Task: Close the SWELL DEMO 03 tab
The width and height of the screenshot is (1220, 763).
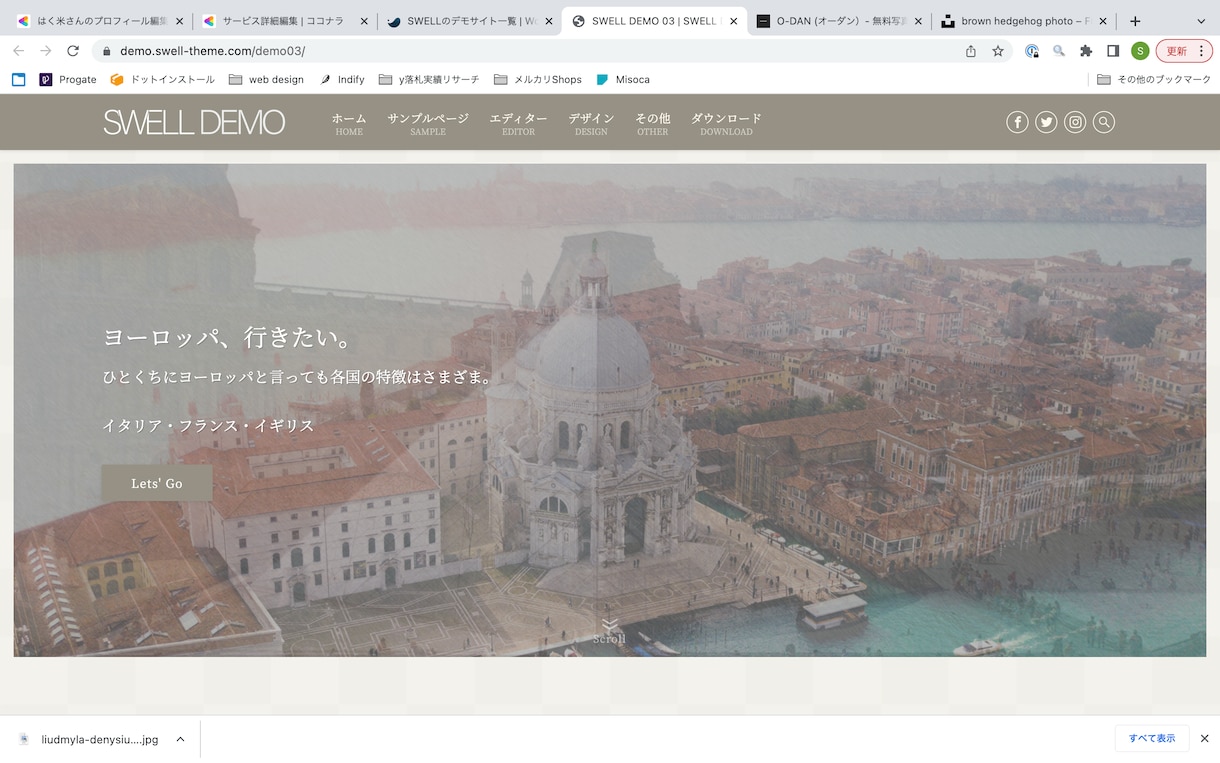Action: [x=733, y=21]
